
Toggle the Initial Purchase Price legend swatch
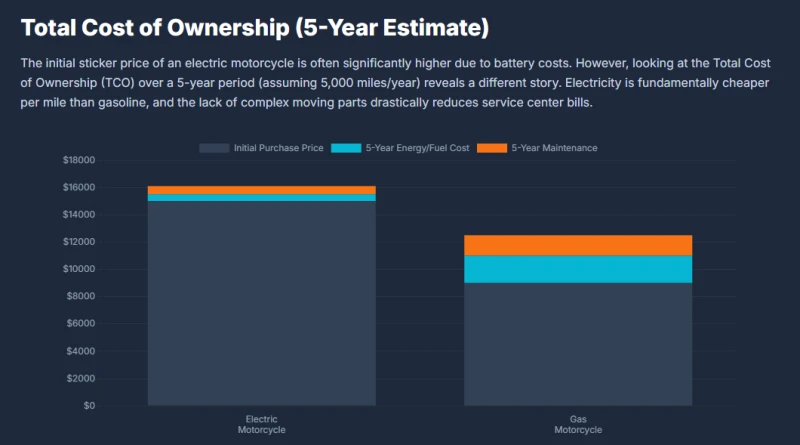[214, 148]
